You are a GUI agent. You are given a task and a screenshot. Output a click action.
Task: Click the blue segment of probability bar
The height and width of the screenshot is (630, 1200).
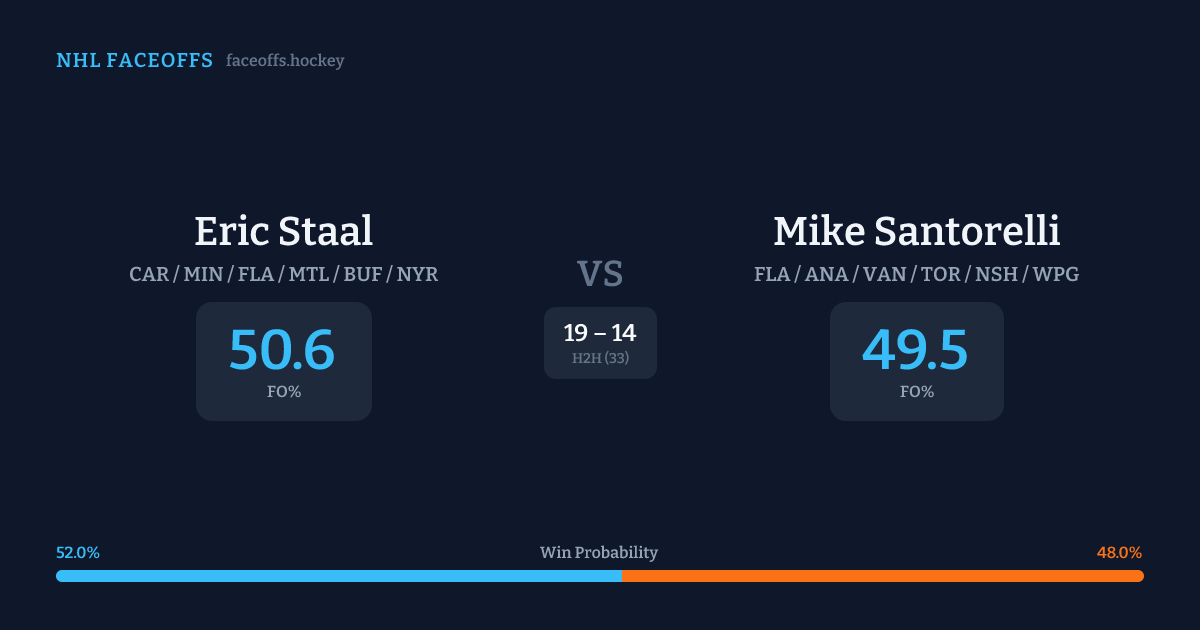338,576
